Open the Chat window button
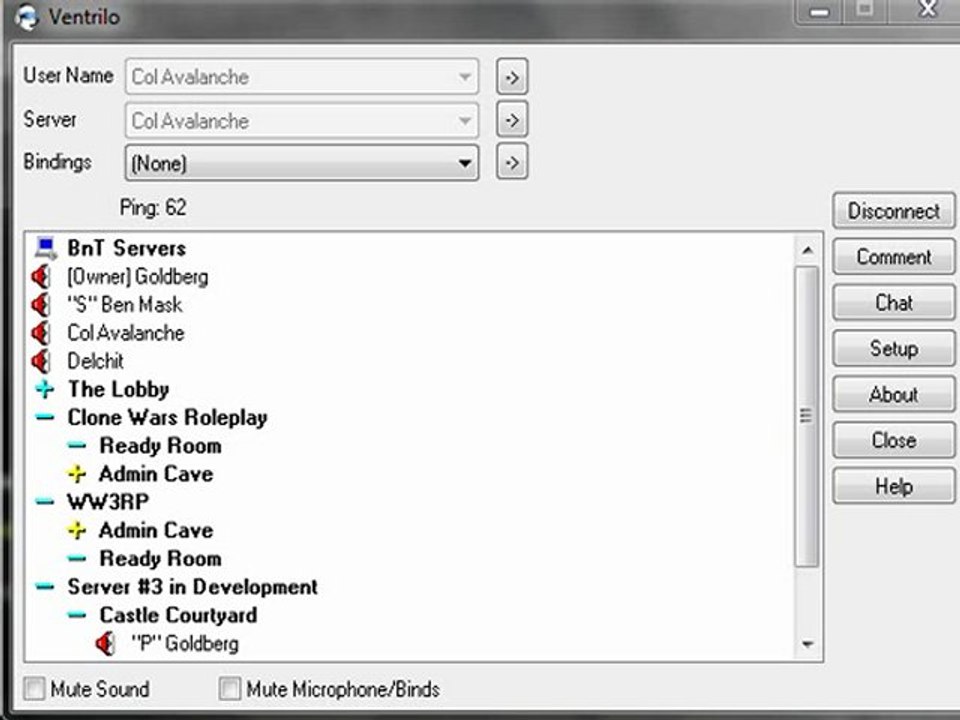The width and height of the screenshot is (960, 720). [x=893, y=302]
